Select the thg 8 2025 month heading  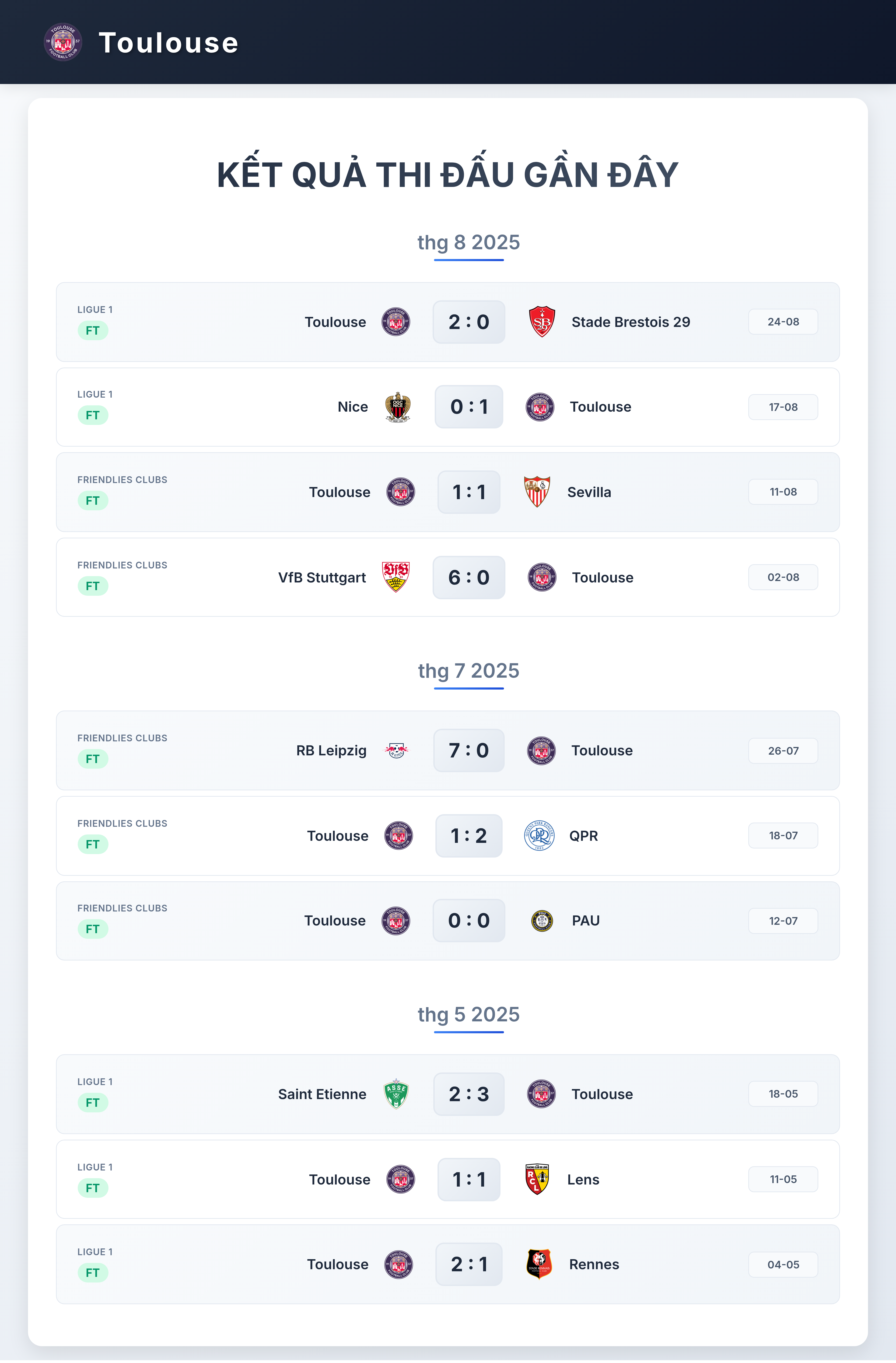[468, 242]
